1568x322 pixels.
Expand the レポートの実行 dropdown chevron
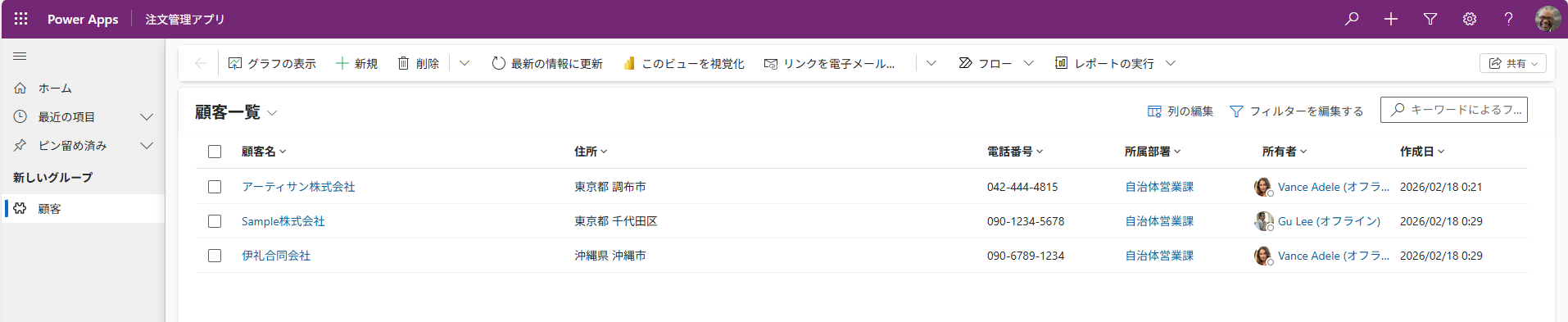pos(1171,63)
